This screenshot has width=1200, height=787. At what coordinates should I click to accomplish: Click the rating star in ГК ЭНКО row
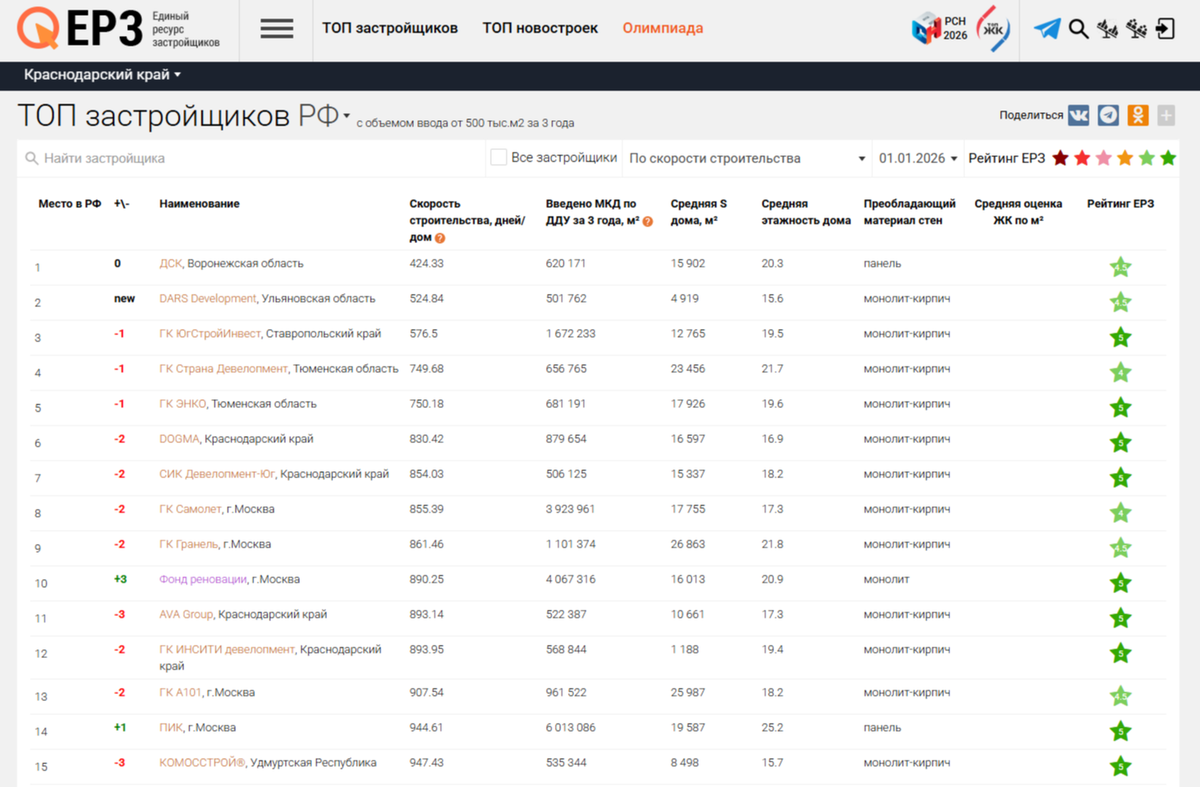pyautogui.click(x=1120, y=407)
